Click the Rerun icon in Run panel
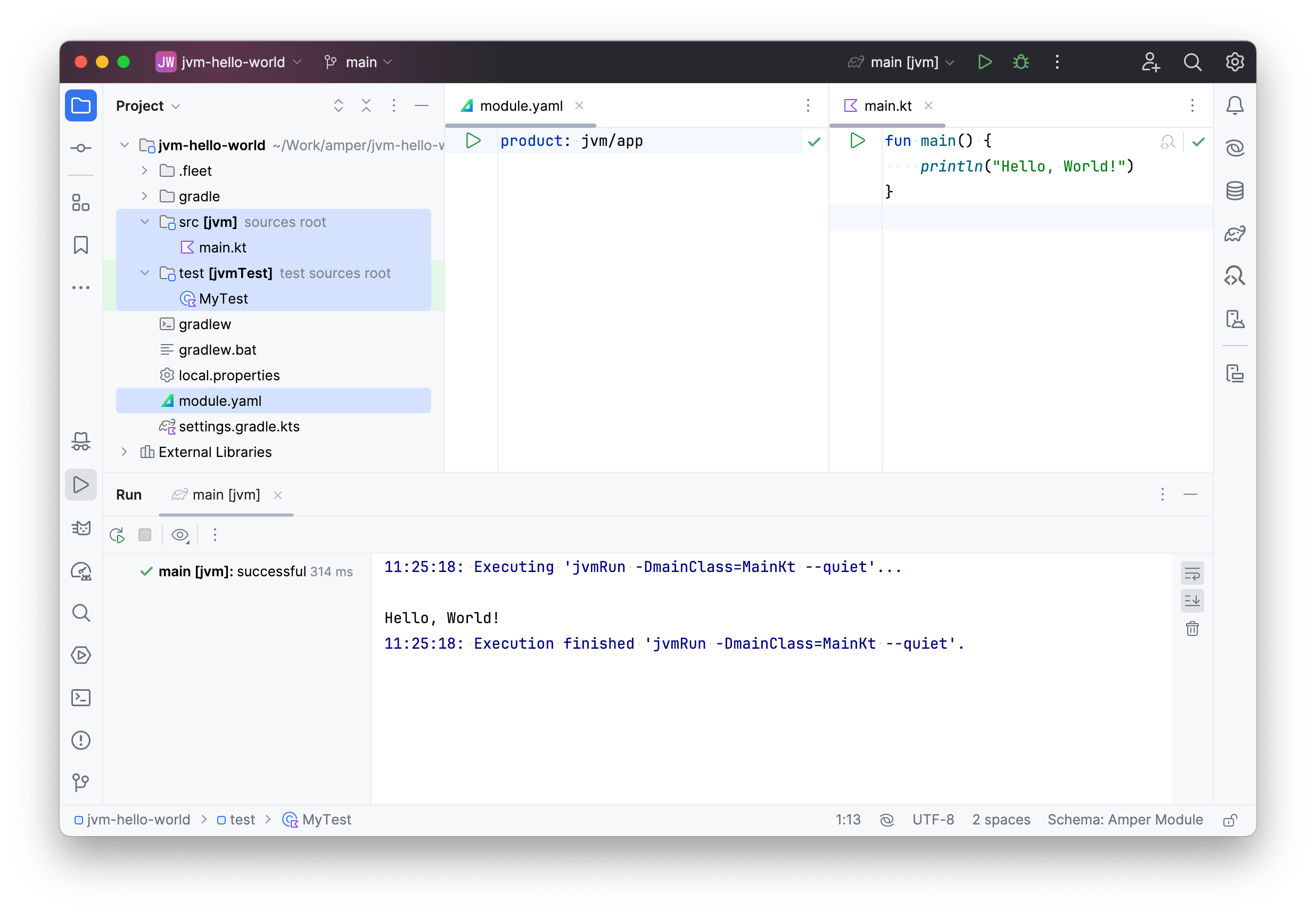This screenshot has height=915, width=1316. (118, 535)
